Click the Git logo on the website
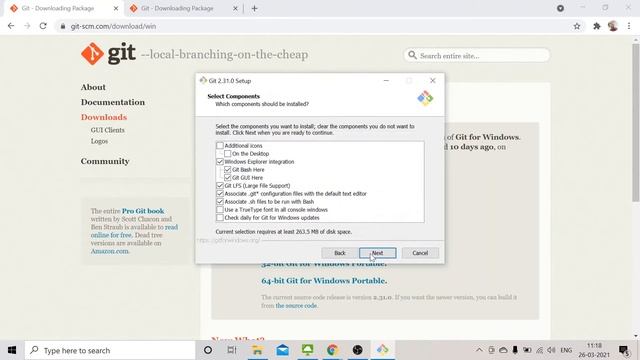 108,53
